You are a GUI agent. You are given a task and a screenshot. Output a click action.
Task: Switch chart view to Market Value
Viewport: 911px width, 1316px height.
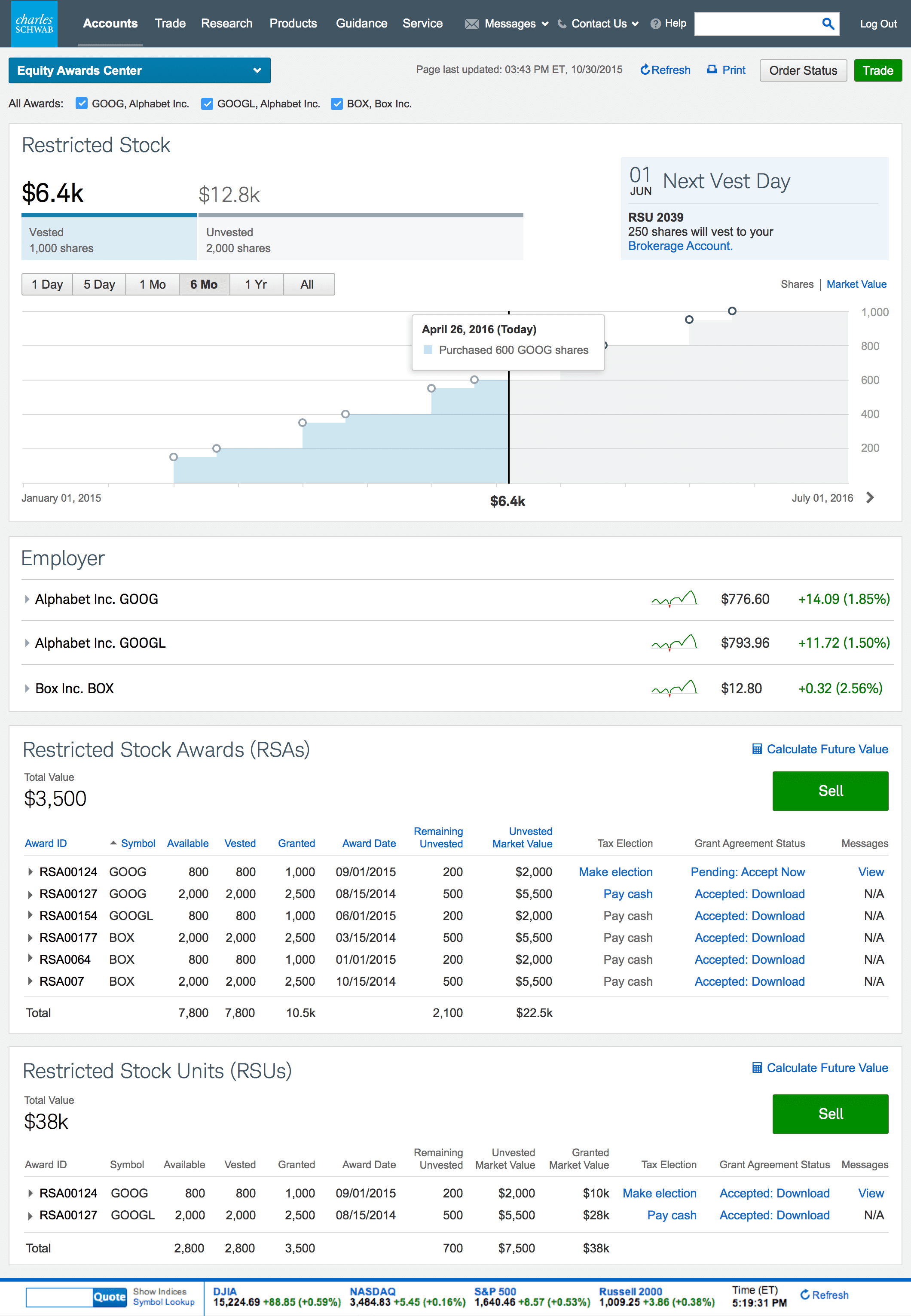tap(856, 284)
